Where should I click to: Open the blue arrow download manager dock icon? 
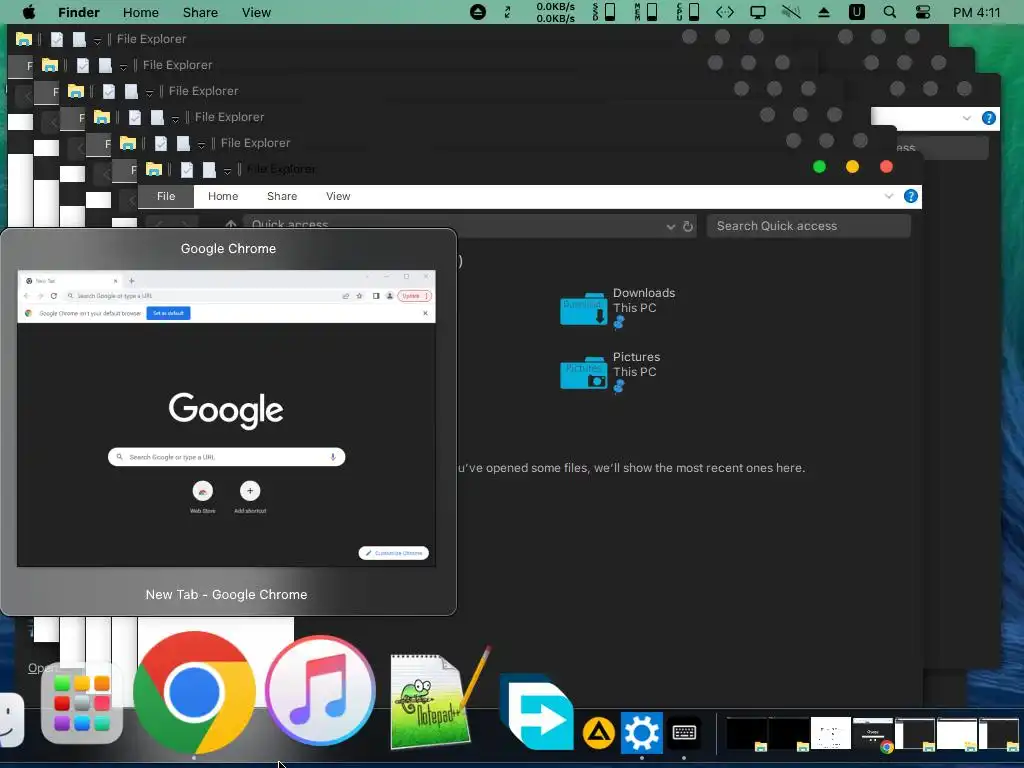point(537,711)
